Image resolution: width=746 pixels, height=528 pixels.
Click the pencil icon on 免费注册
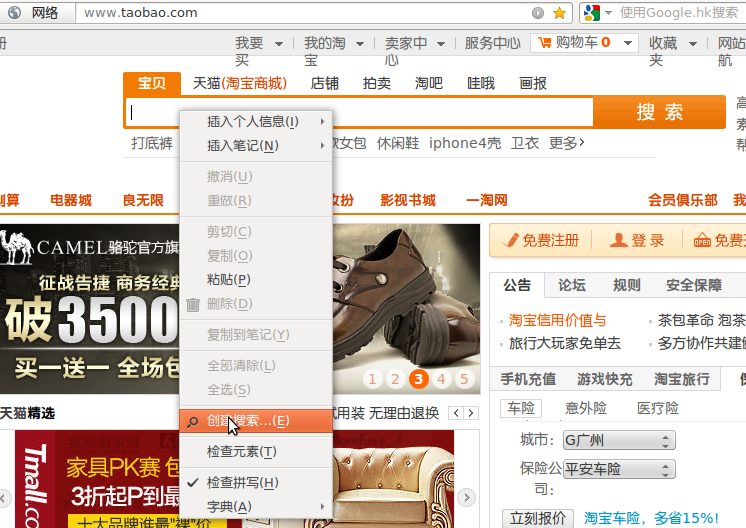pyautogui.click(x=510, y=240)
